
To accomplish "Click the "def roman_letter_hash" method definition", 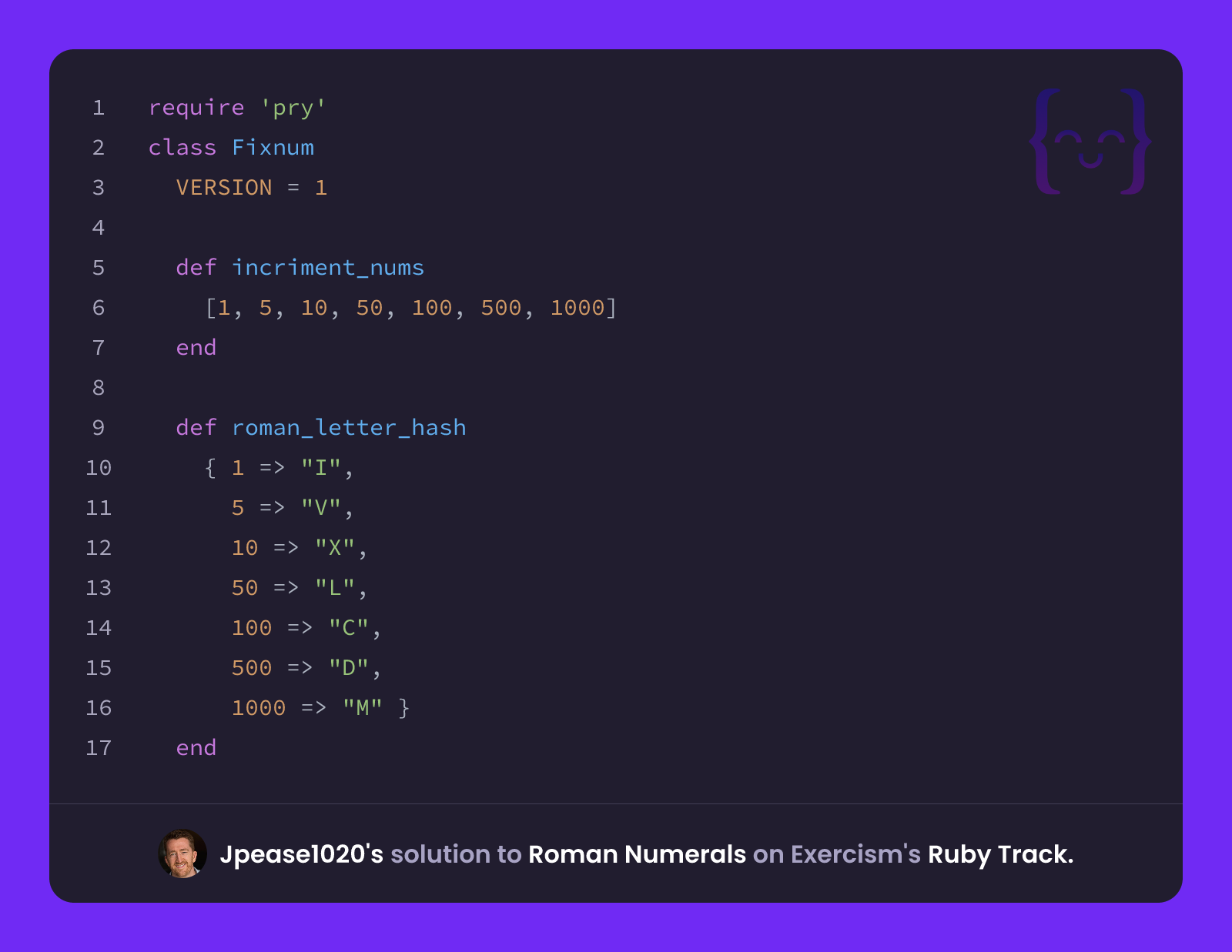I will (321, 428).
